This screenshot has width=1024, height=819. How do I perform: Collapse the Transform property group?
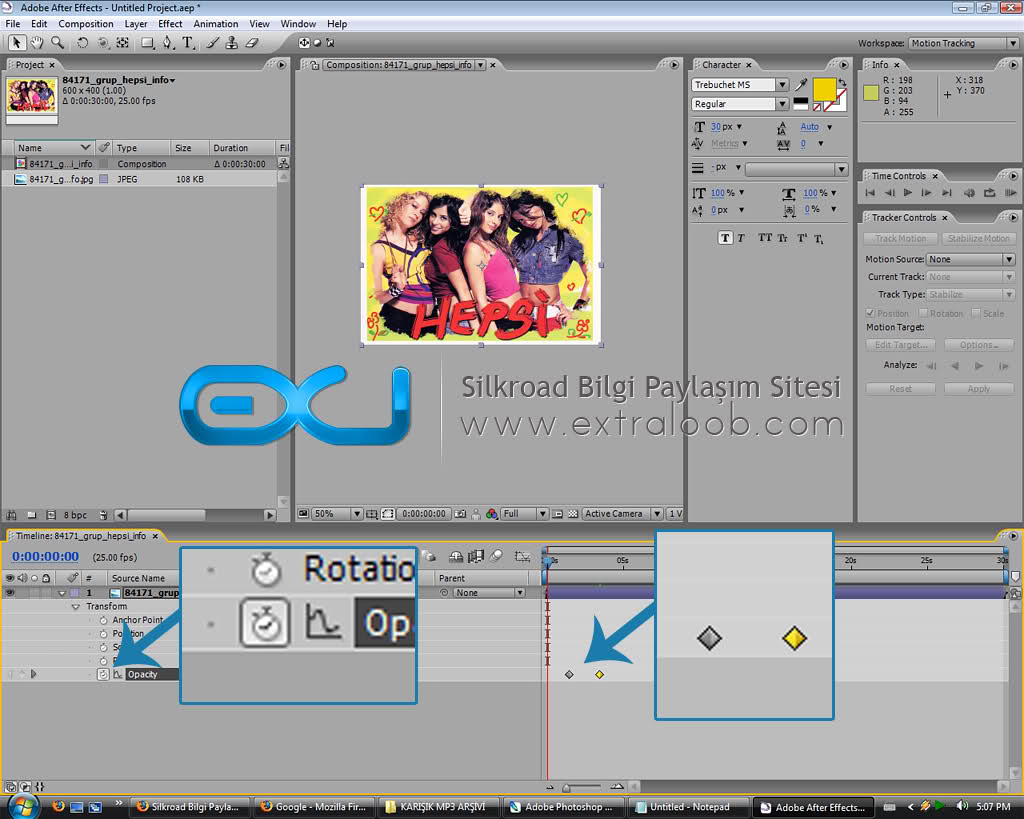75,607
